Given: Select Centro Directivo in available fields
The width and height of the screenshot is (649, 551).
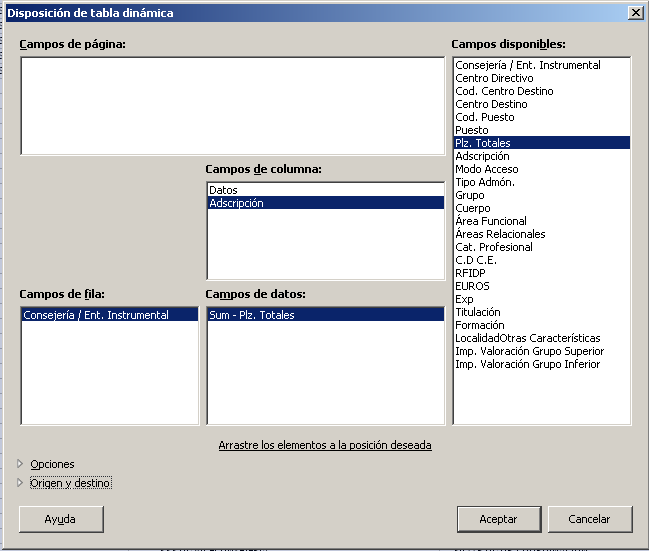Looking at the screenshot, I should click(x=494, y=78).
